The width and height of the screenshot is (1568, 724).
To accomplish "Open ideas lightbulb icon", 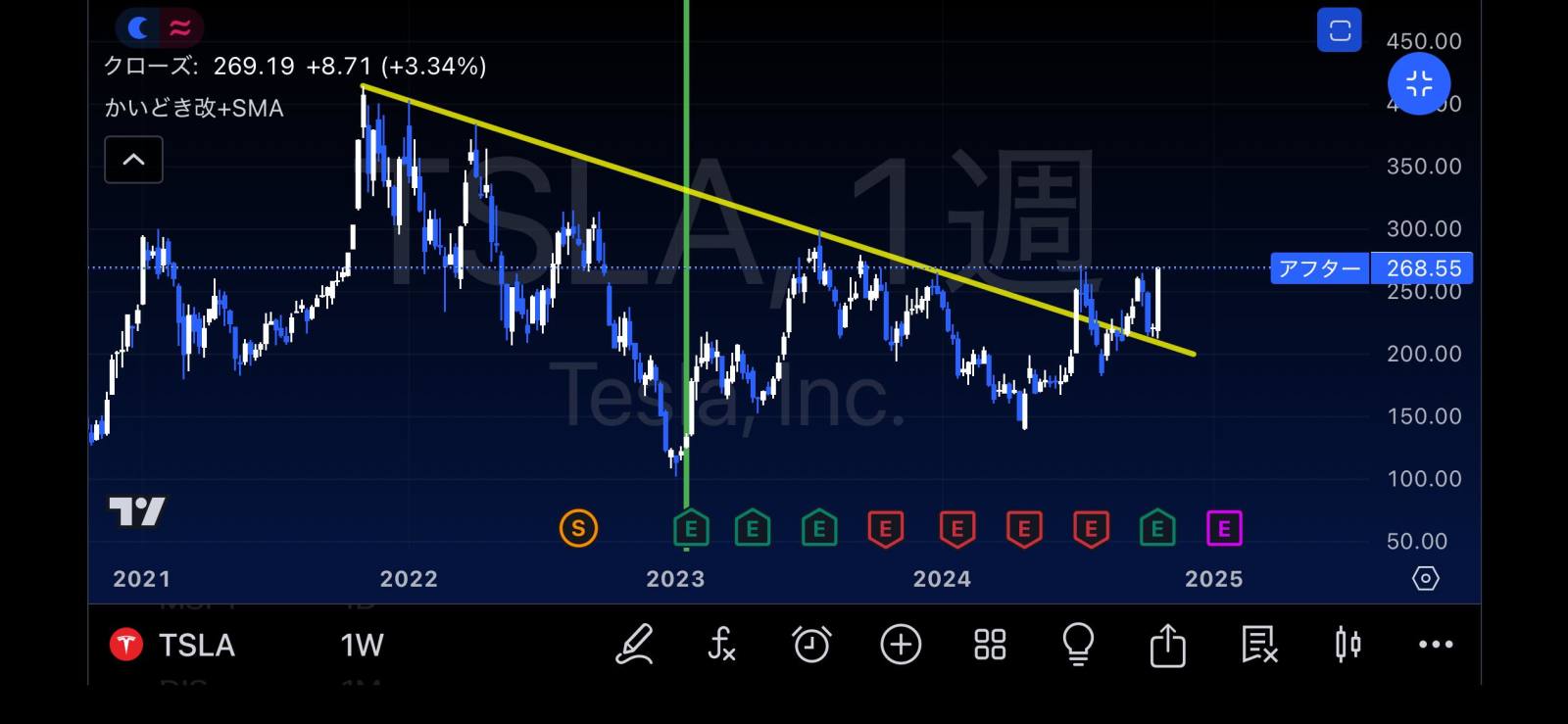I will 1078,645.
